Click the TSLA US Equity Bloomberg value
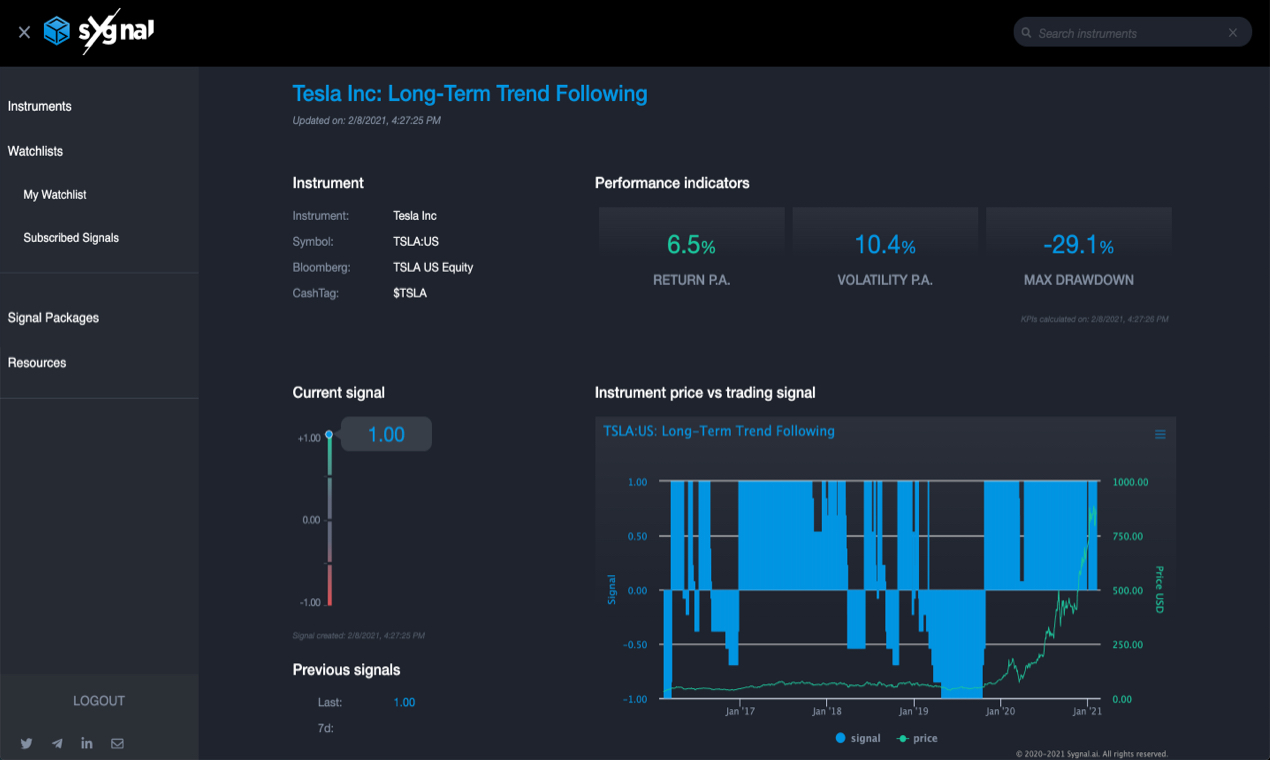1270x760 pixels. pyautogui.click(x=433, y=267)
